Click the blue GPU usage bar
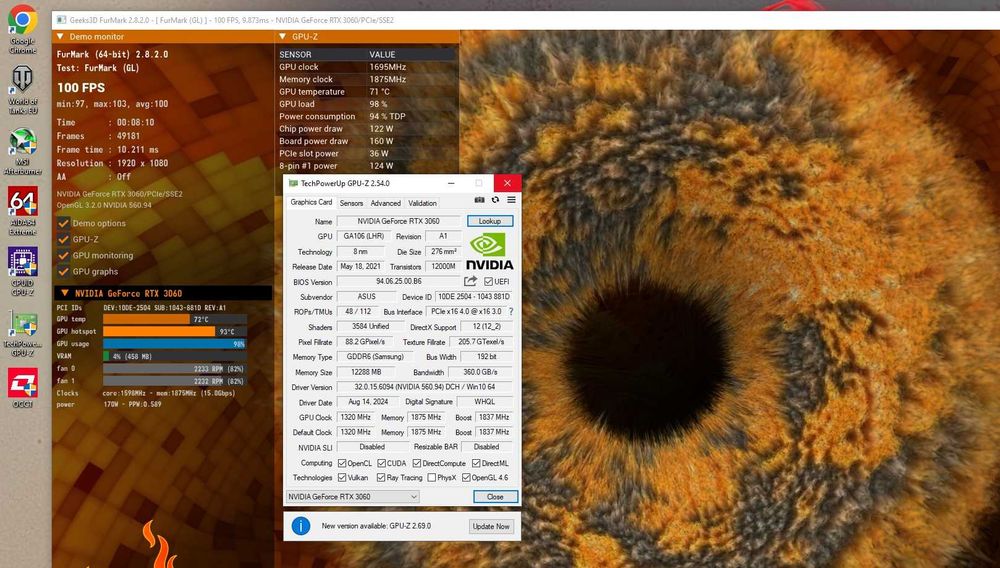Screen dimensions: 1000x568 click(175, 344)
